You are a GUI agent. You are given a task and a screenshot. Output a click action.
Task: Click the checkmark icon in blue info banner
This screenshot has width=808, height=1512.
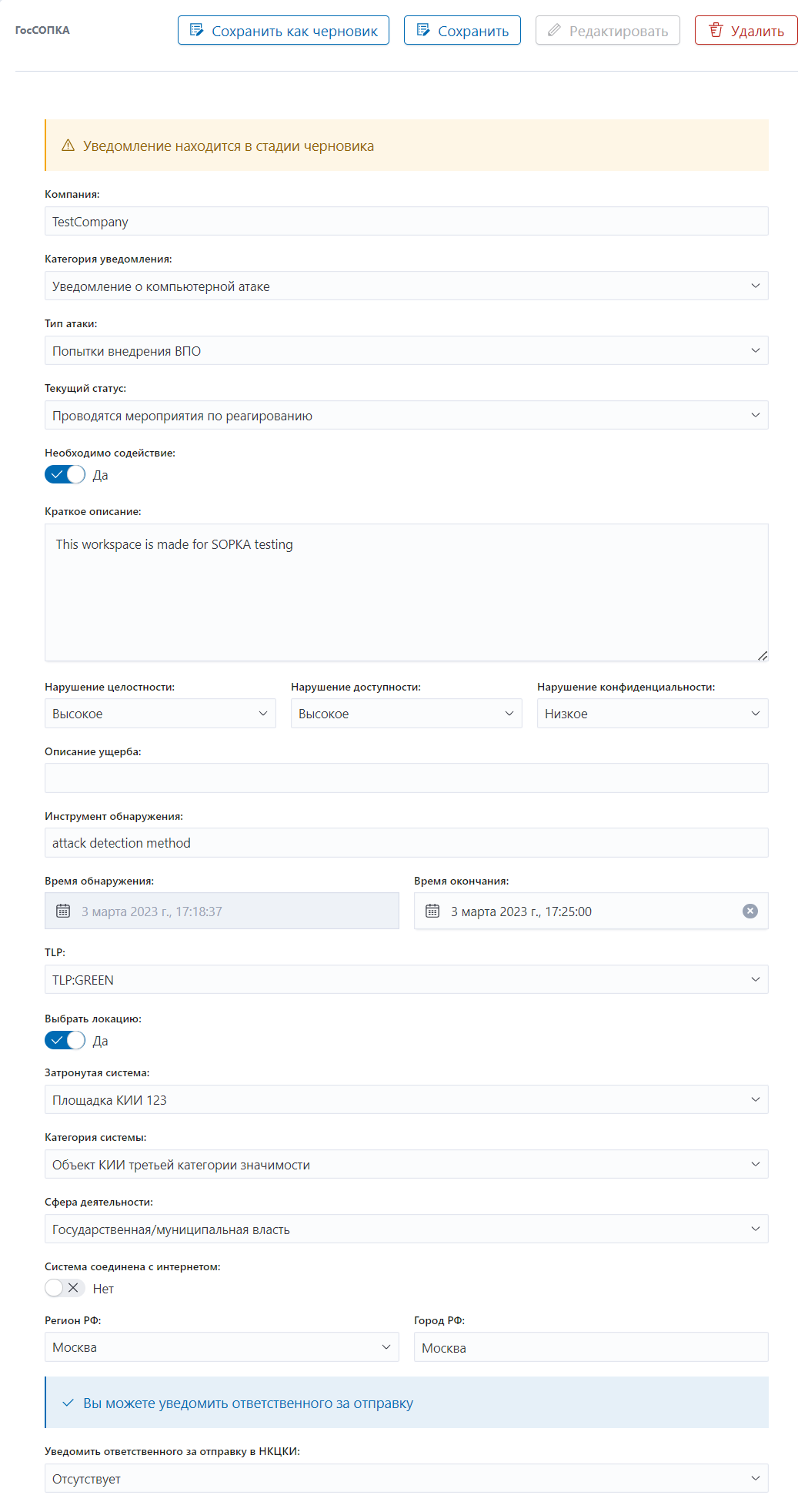click(x=68, y=1403)
